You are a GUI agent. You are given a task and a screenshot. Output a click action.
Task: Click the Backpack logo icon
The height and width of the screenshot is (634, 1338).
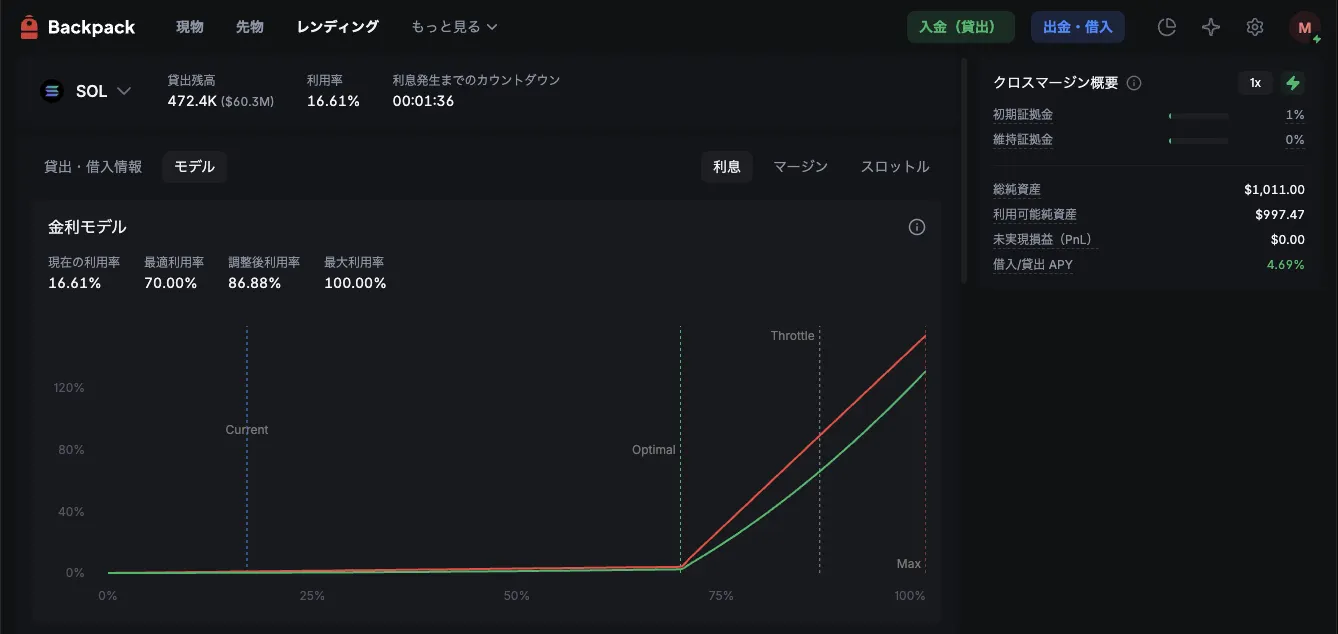(29, 27)
